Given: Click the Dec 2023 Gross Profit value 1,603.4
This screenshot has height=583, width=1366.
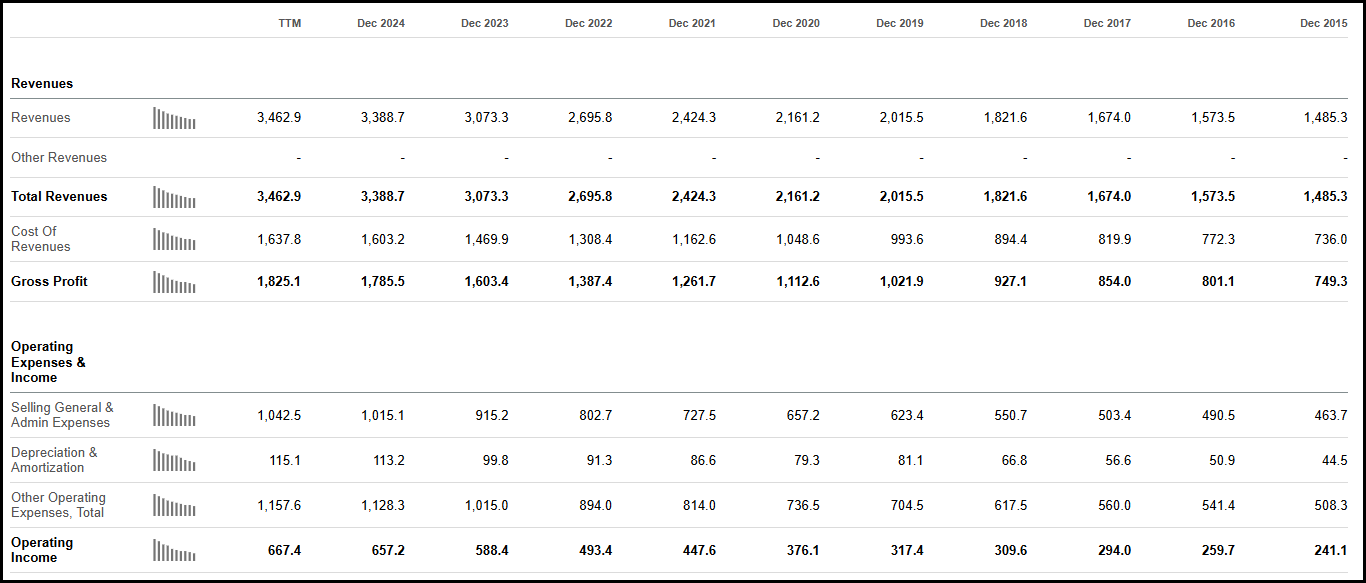Looking at the screenshot, I should 486,282.
